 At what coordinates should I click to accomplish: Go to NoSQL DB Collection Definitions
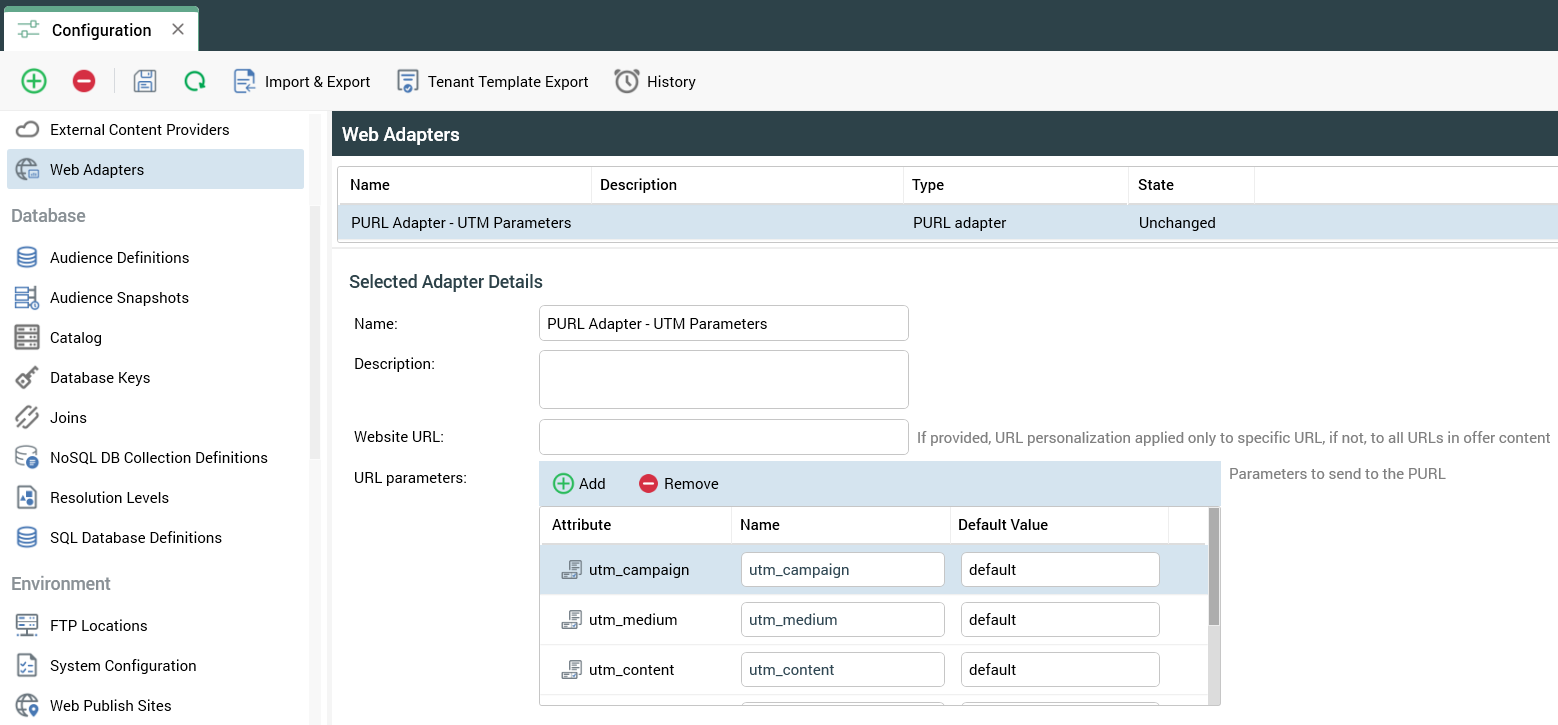[x=158, y=458]
